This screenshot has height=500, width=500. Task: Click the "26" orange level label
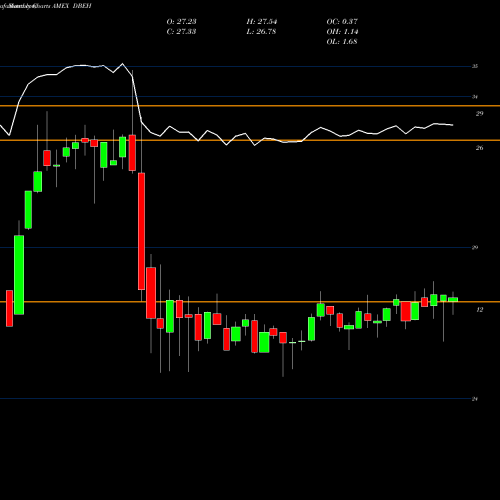tap(479, 148)
